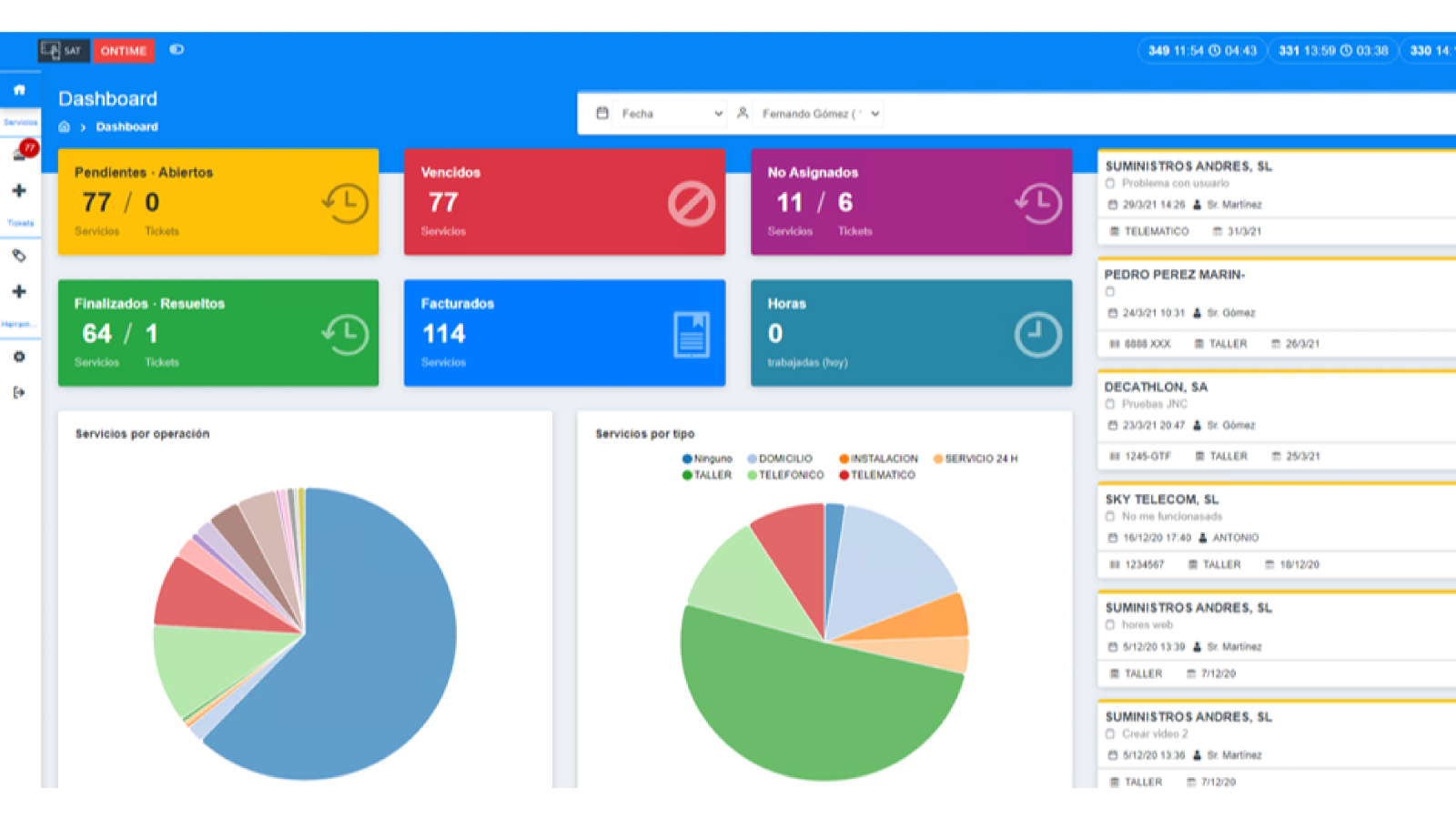Select timer tab 331 in top bar
Viewport: 1456px width, 819px height.
[x=1332, y=51]
